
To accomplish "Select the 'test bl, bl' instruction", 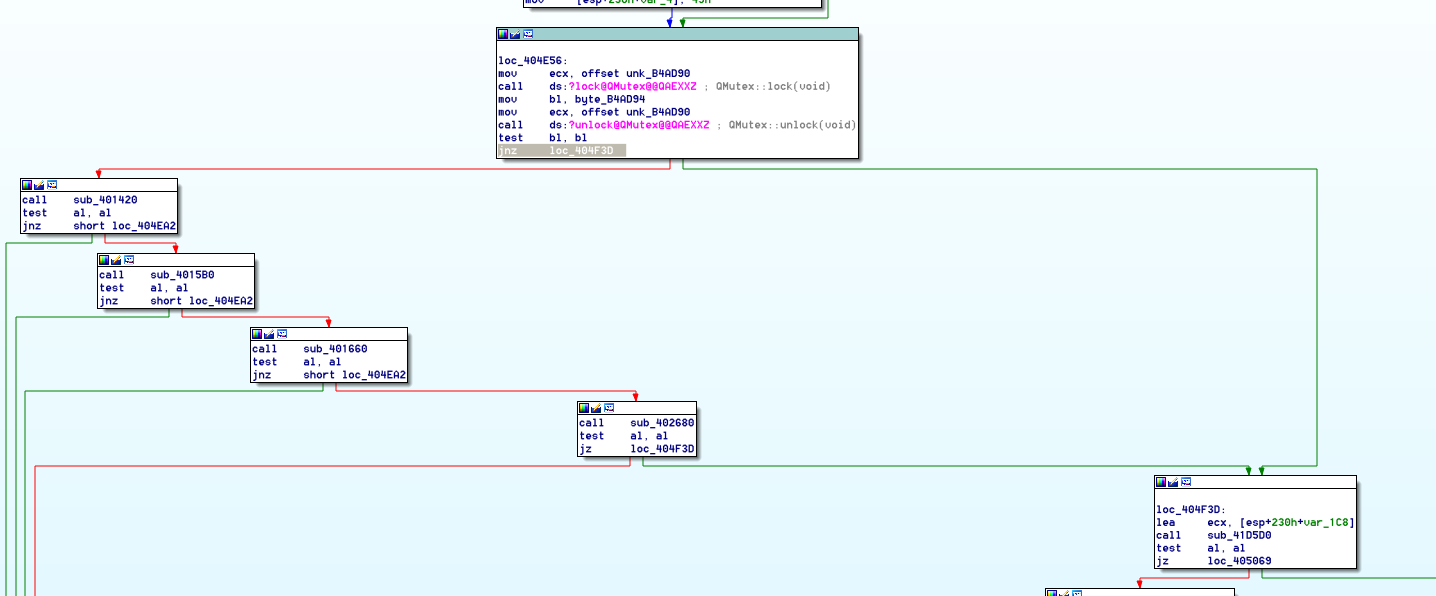I will pos(543,139).
